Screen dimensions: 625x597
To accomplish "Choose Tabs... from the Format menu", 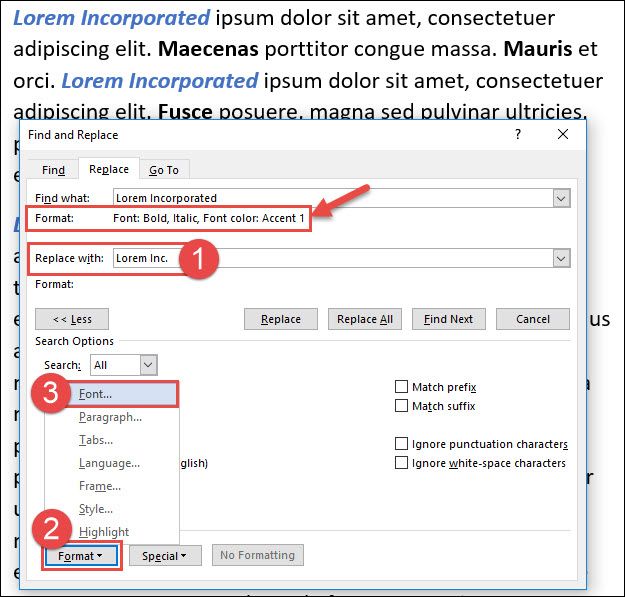I will coord(112,440).
